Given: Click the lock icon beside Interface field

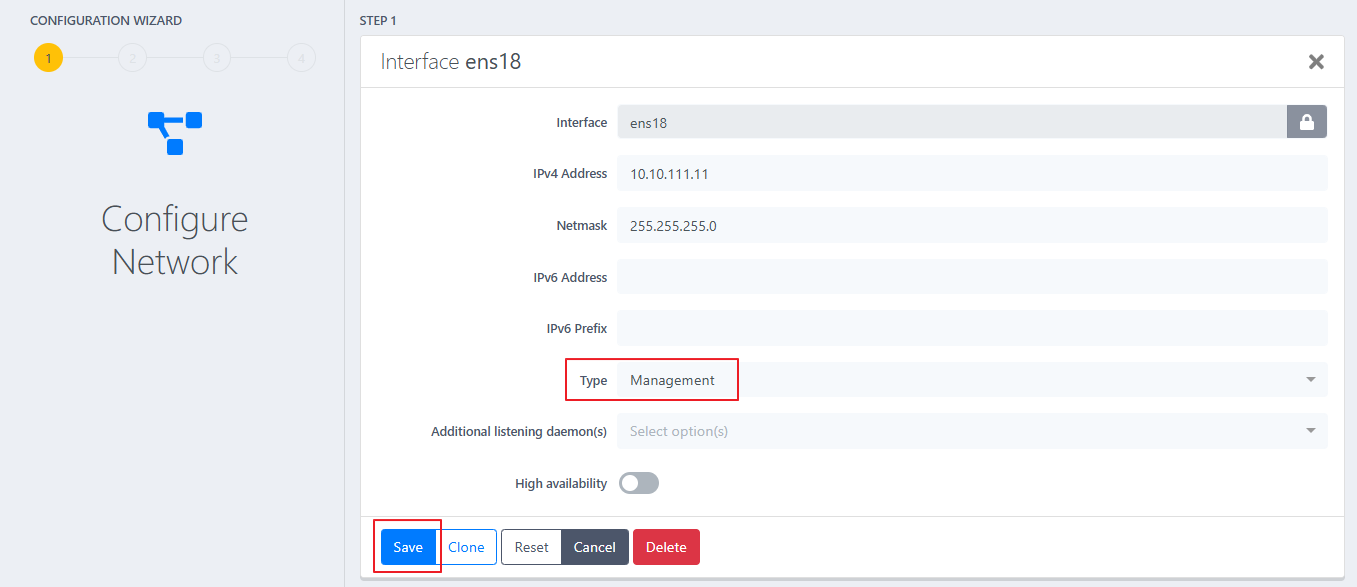Looking at the screenshot, I should [1306, 122].
